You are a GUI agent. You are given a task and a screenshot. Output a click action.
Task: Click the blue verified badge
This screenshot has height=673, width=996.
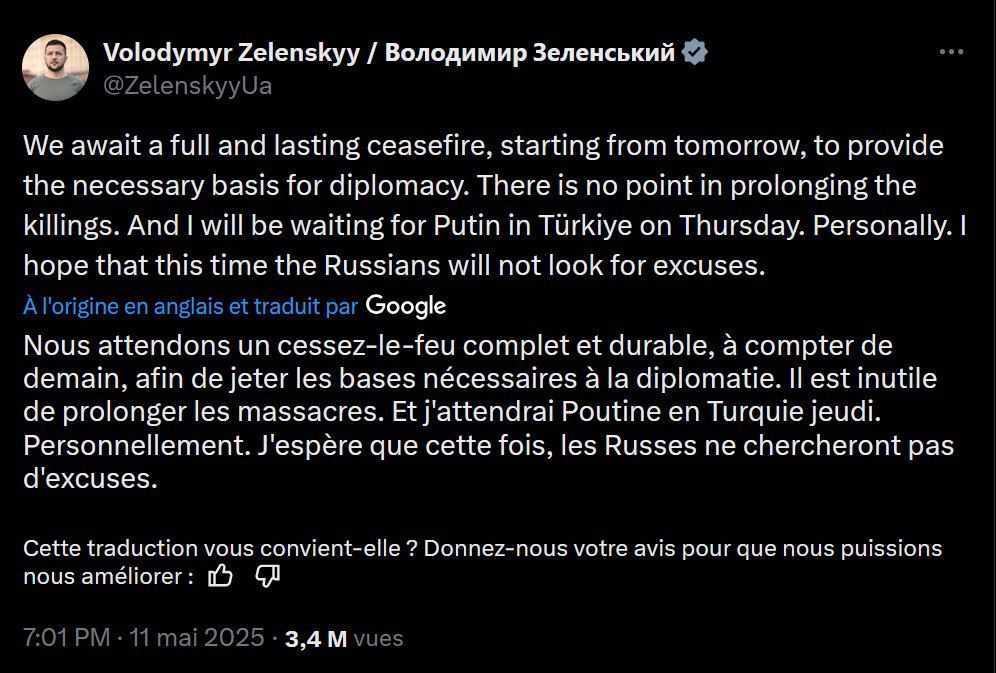point(695,53)
